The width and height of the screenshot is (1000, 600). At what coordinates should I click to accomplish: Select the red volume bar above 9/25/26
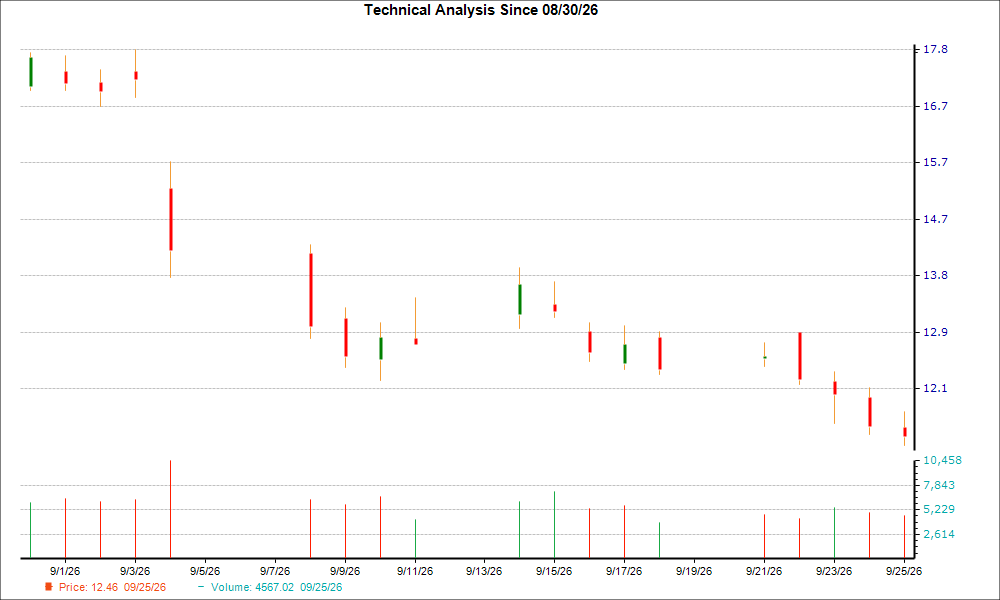coord(904,537)
